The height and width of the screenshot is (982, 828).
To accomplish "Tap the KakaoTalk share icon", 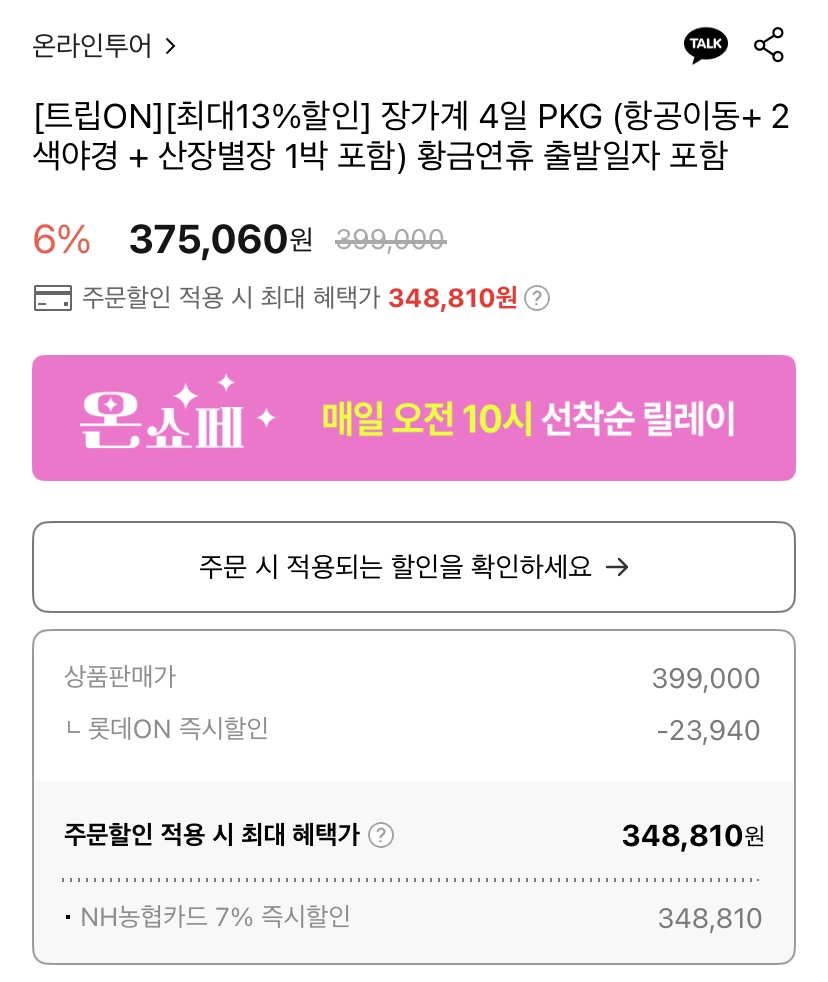I will click(x=706, y=45).
